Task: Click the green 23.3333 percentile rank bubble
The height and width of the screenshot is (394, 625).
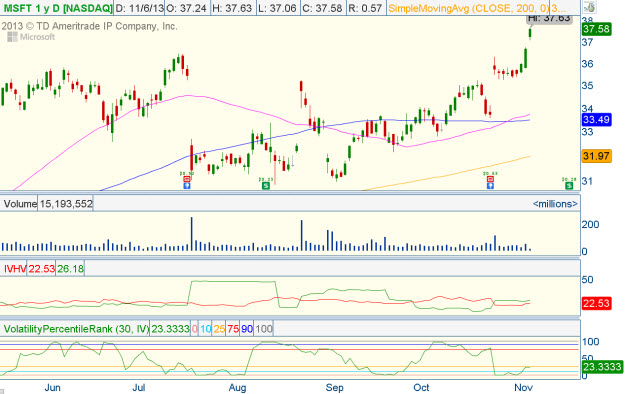Action: pos(602,366)
